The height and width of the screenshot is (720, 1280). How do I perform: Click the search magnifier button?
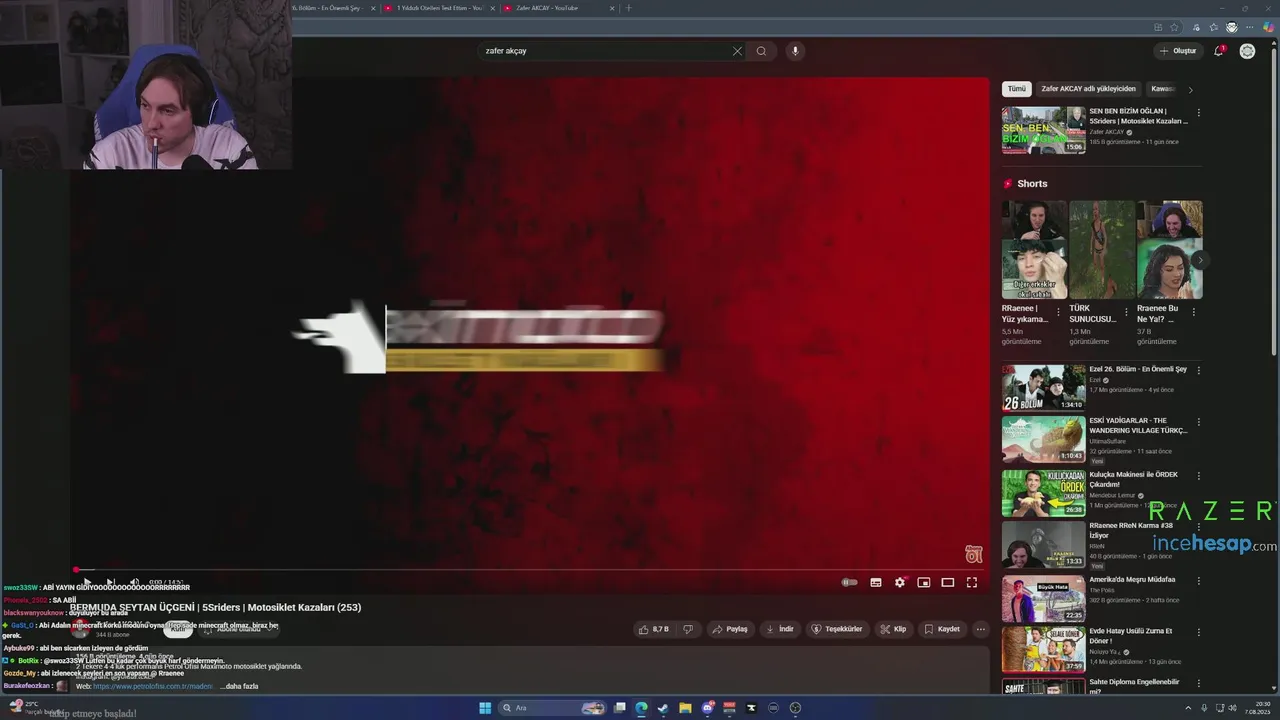click(761, 51)
